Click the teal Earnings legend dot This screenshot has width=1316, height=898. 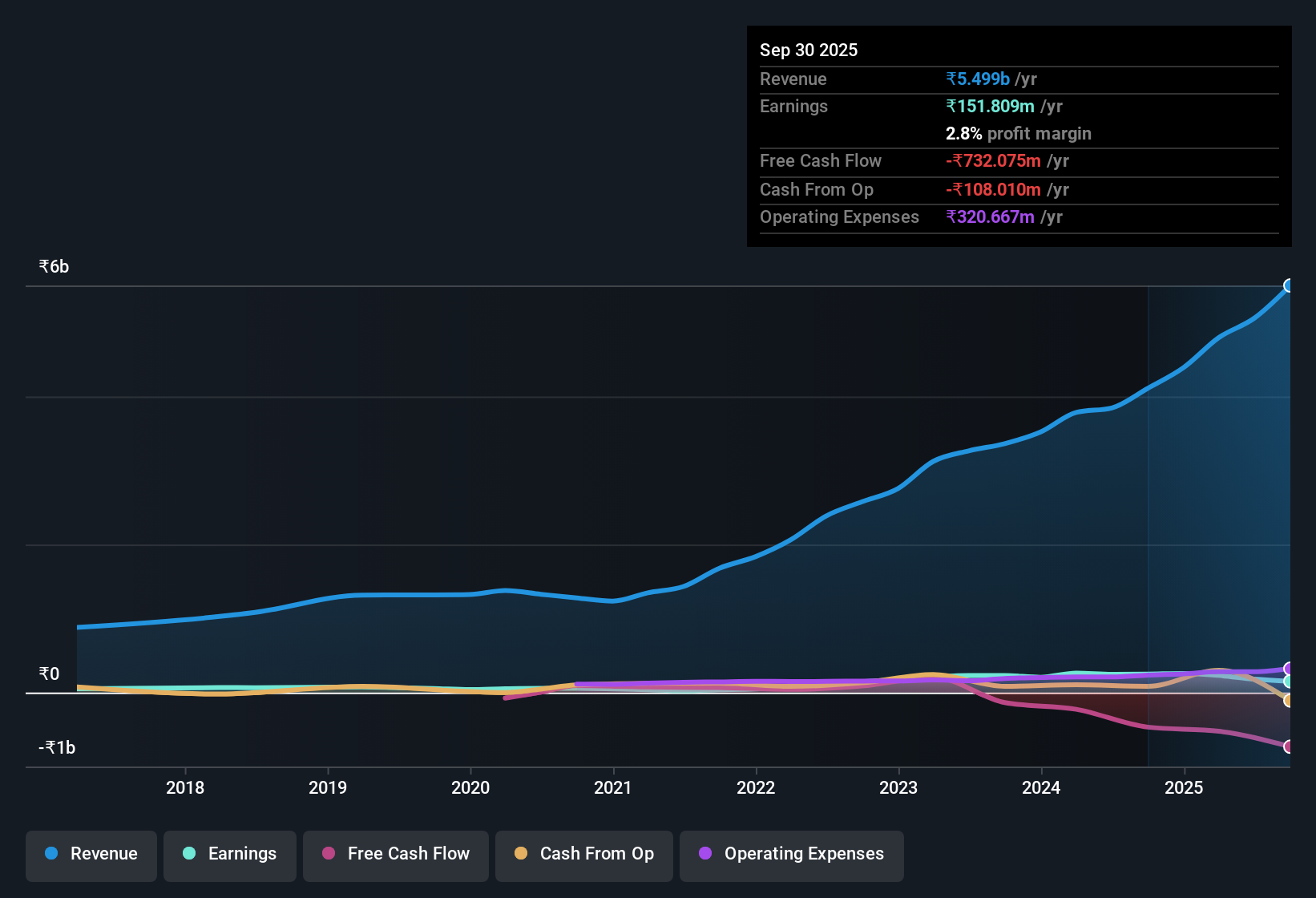(x=189, y=854)
